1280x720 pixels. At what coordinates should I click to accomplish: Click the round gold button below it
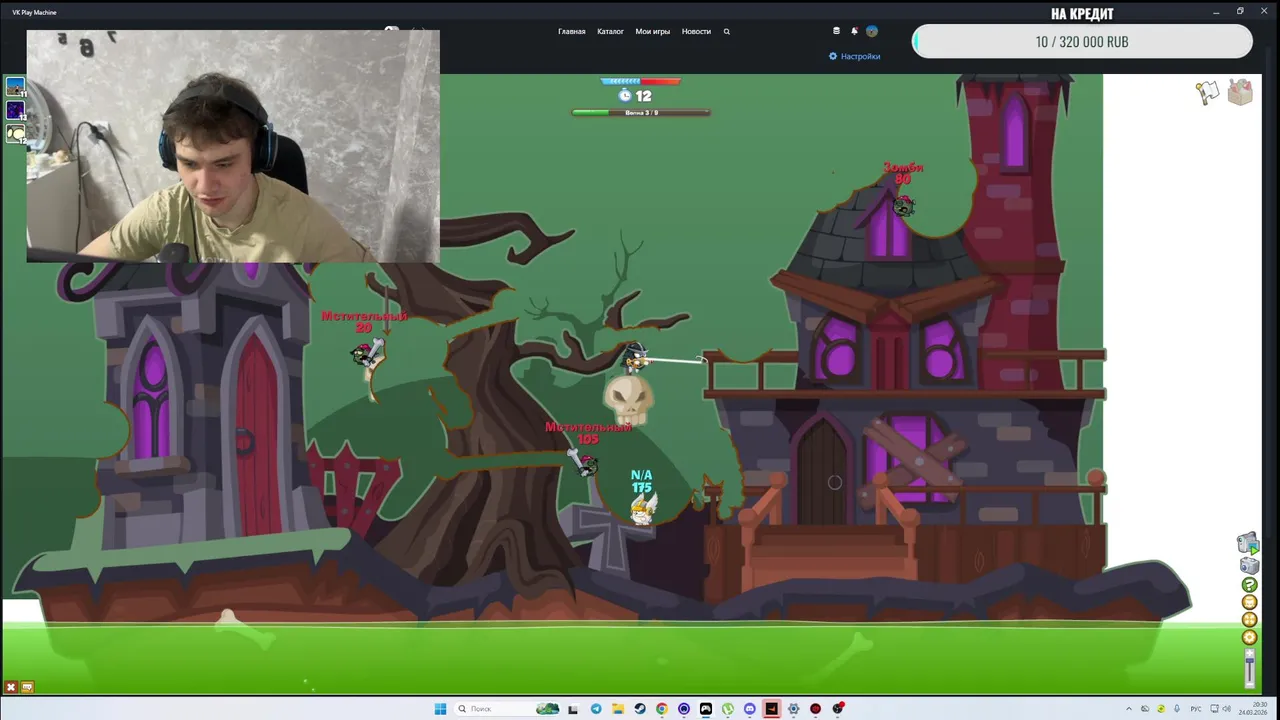tap(1249, 620)
